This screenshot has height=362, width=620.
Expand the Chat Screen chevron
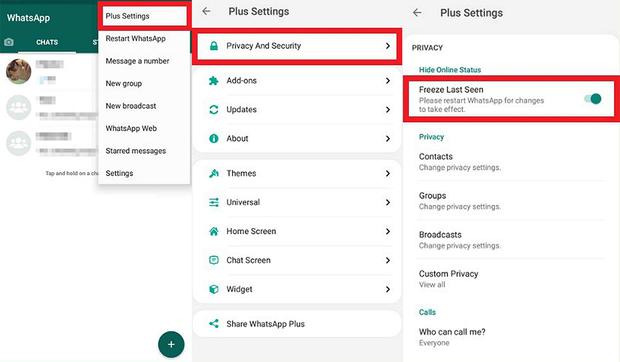pos(388,260)
